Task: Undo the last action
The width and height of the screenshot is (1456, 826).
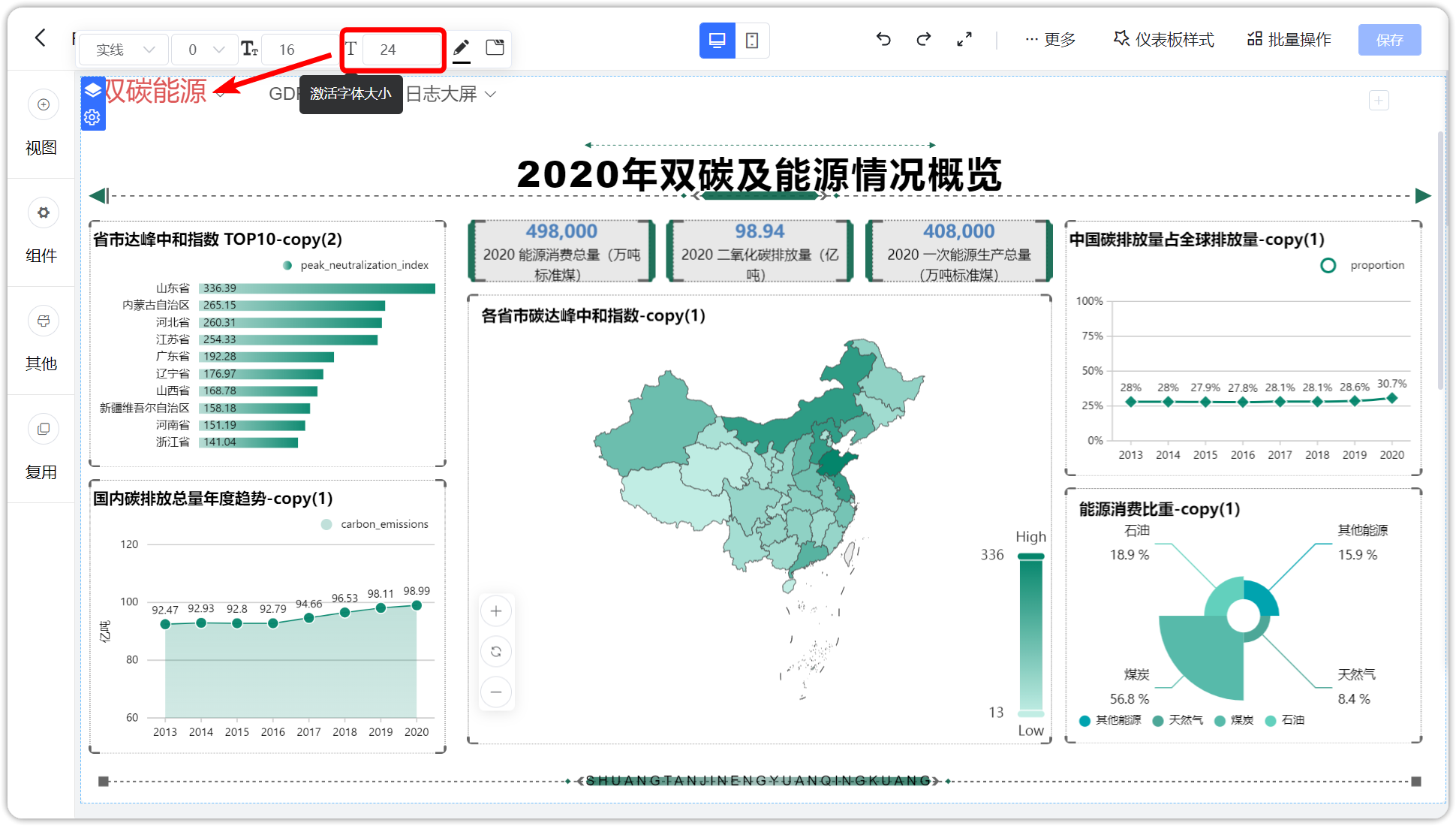Action: click(x=883, y=39)
